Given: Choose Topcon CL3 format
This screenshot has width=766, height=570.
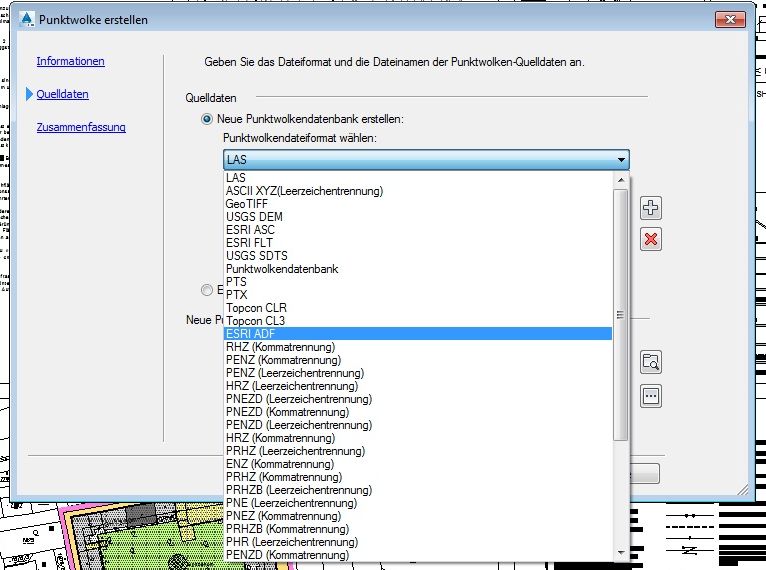Looking at the screenshot, I should coord(418,321).
